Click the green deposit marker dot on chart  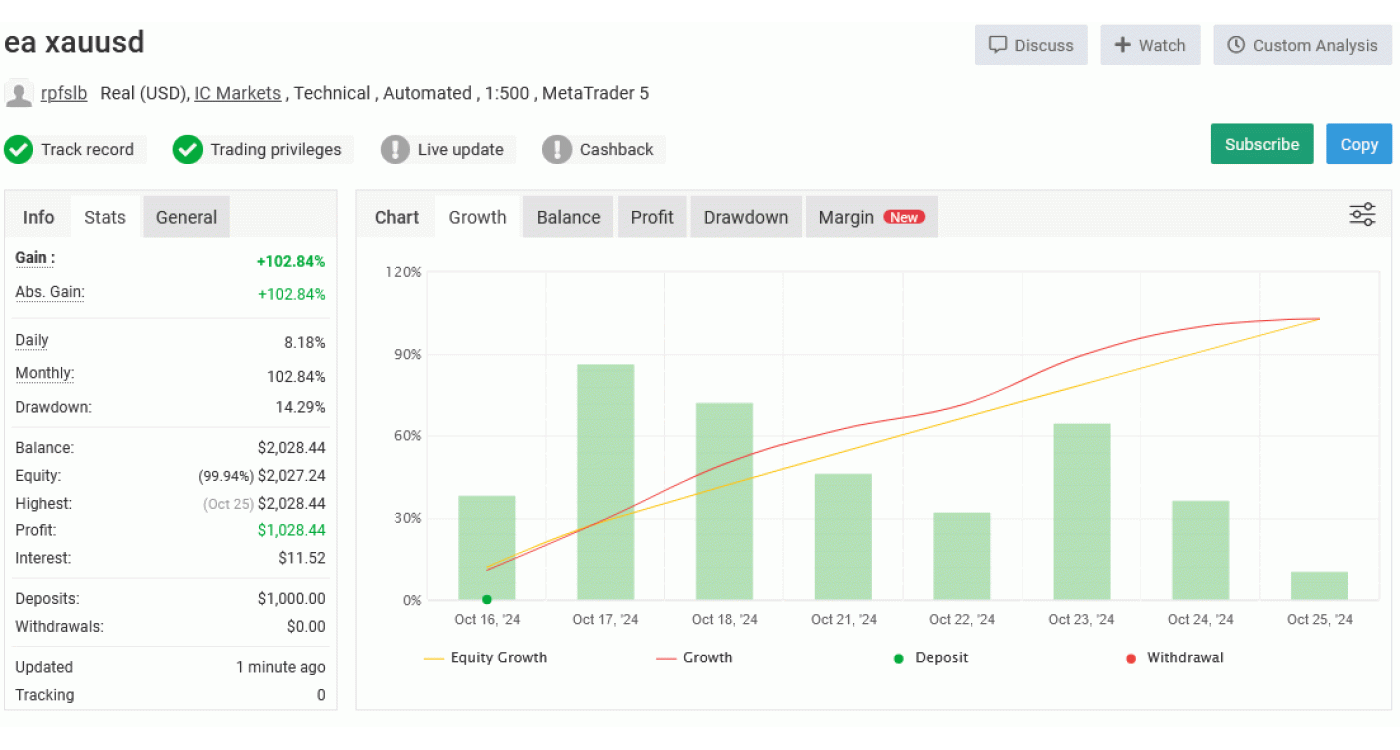(487, 600)
